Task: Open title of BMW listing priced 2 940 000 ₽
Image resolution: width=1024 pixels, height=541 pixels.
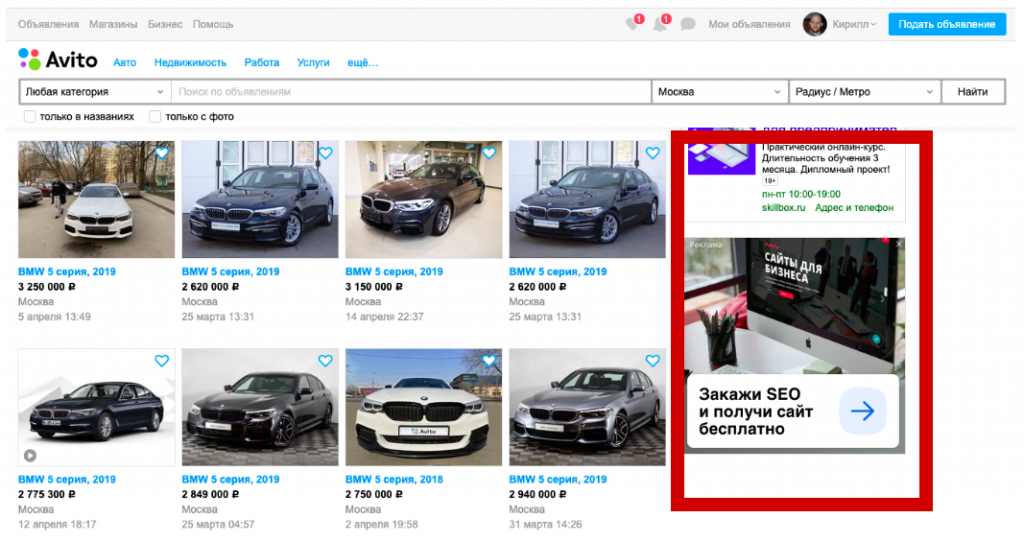Action: point(558,480)
